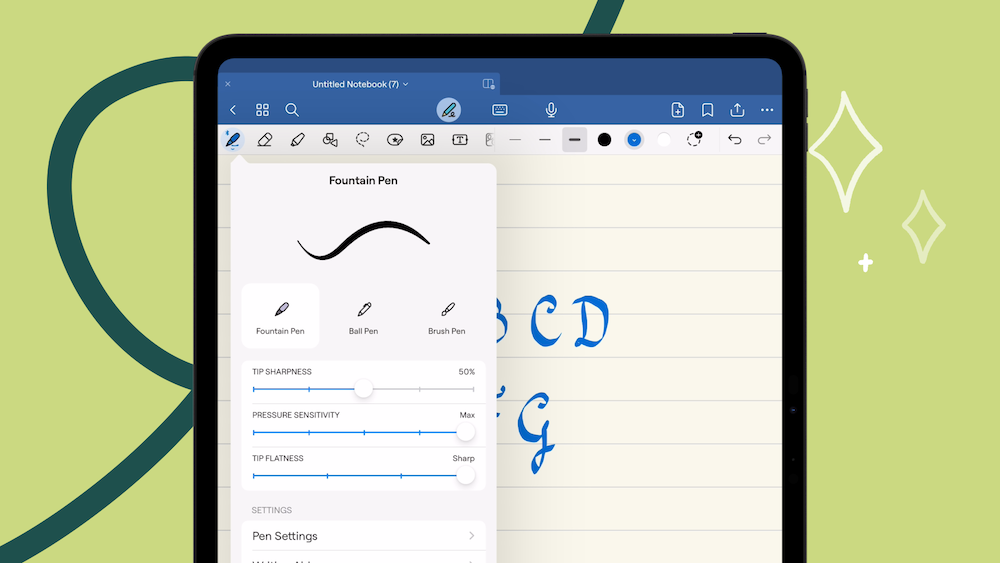This screenshot has width=1000, height=563.
Task: Select Ball Pen type
Action: point(364,317)
